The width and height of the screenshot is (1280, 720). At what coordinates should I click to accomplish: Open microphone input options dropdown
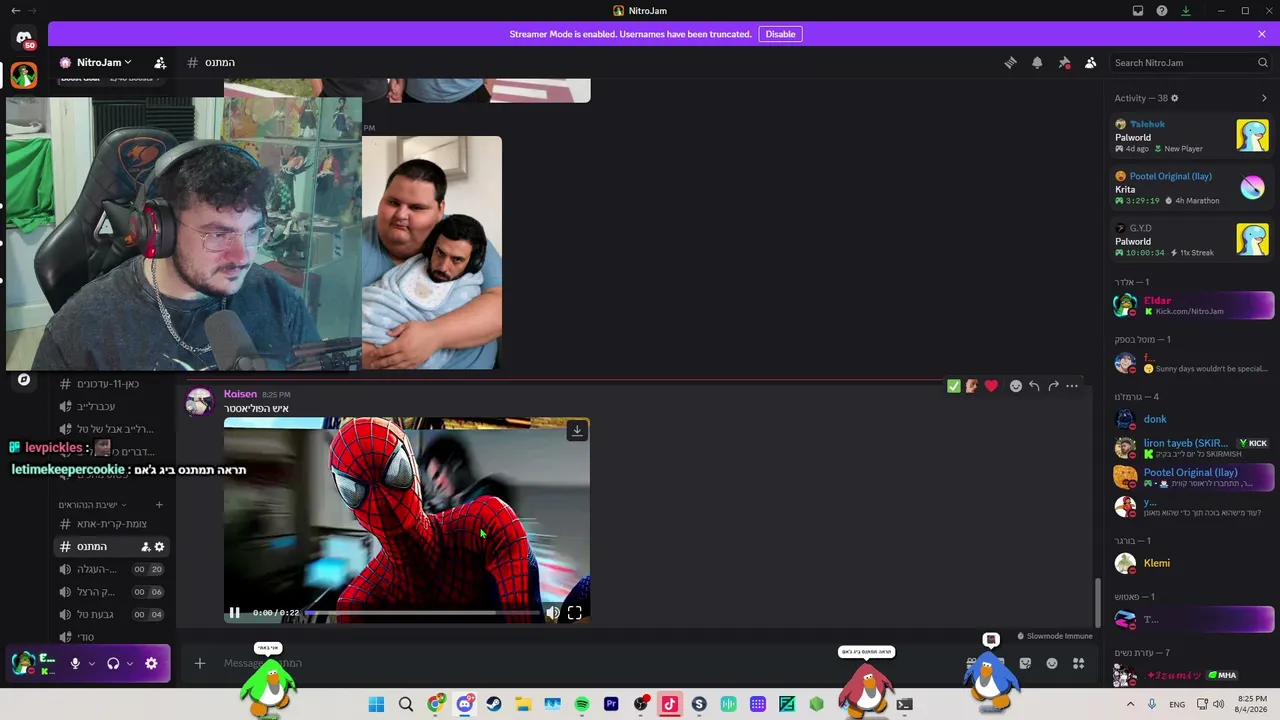click(x=92, y=663)
